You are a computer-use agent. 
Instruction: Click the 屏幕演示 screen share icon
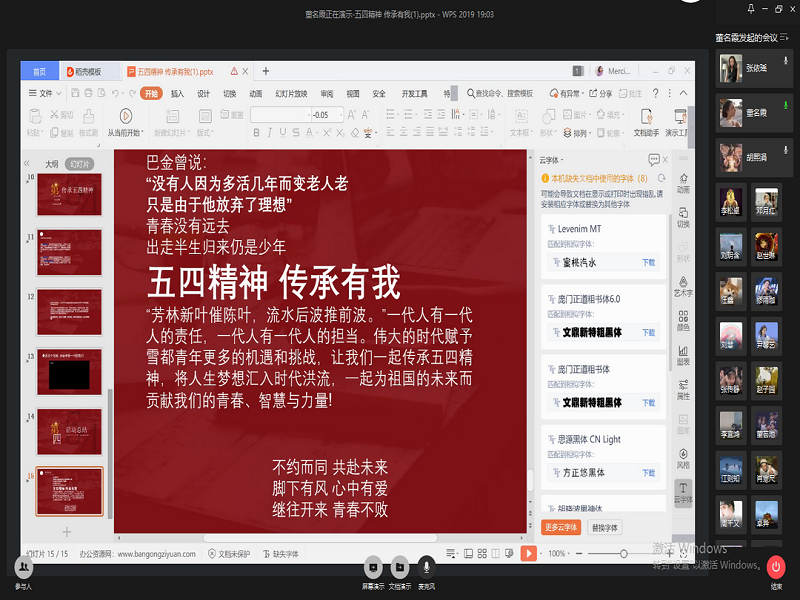click(x=372, y=567)
